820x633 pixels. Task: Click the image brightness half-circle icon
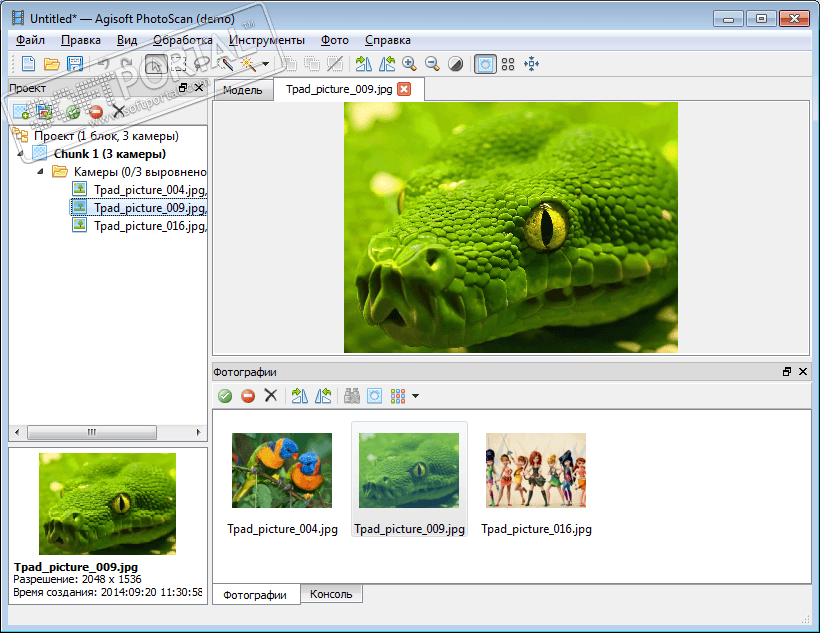(455, 64)
